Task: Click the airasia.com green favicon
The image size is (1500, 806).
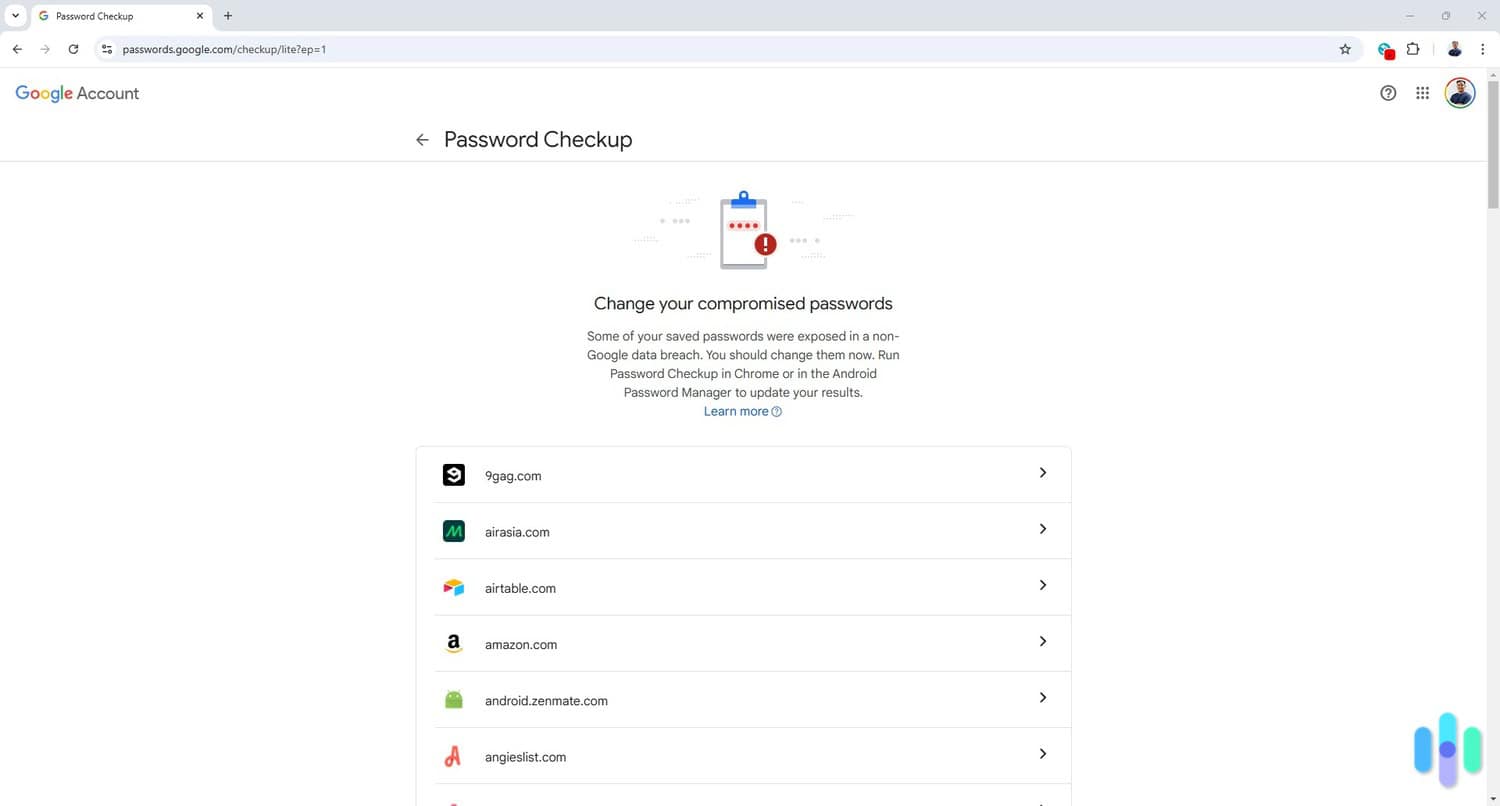Action: (x=454, y=531)
